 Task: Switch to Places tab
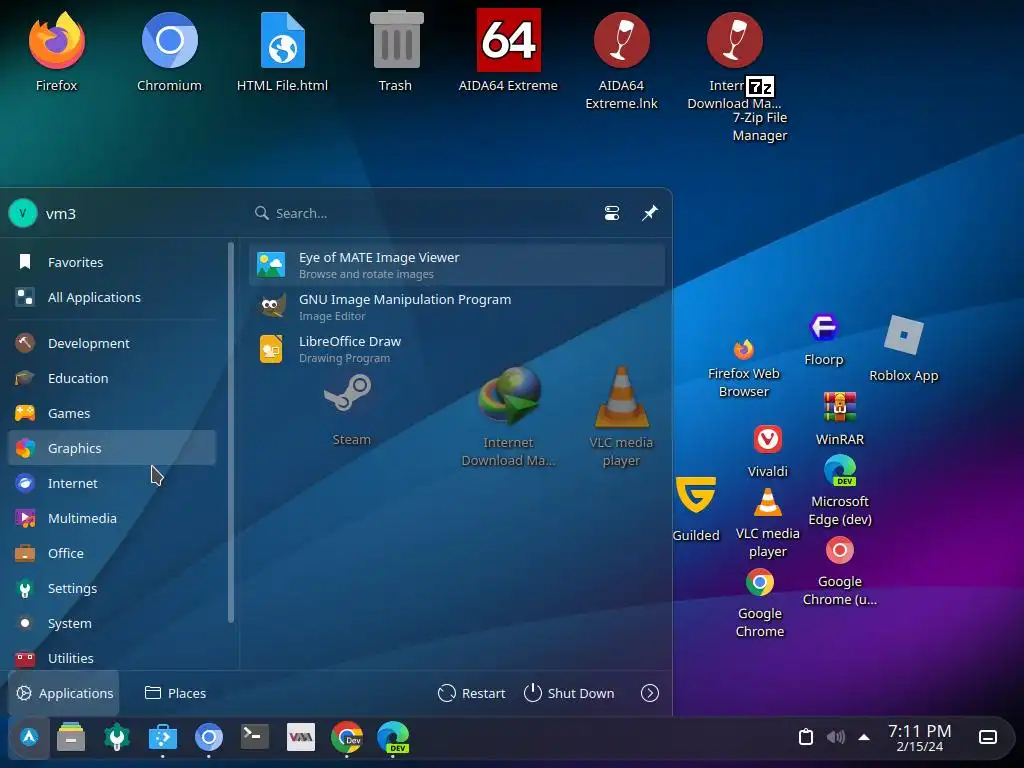pyautogui.click(x=175, y=693)
